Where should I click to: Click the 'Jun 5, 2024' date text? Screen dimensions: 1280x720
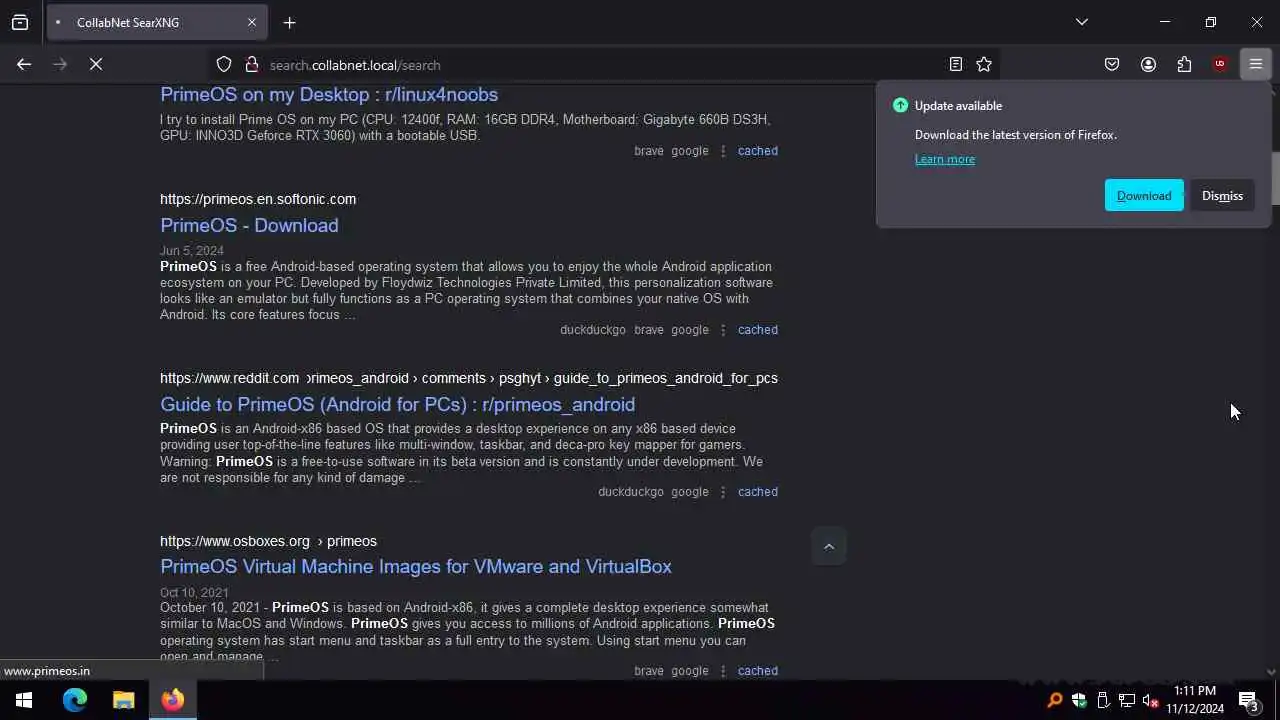(192, 251)
